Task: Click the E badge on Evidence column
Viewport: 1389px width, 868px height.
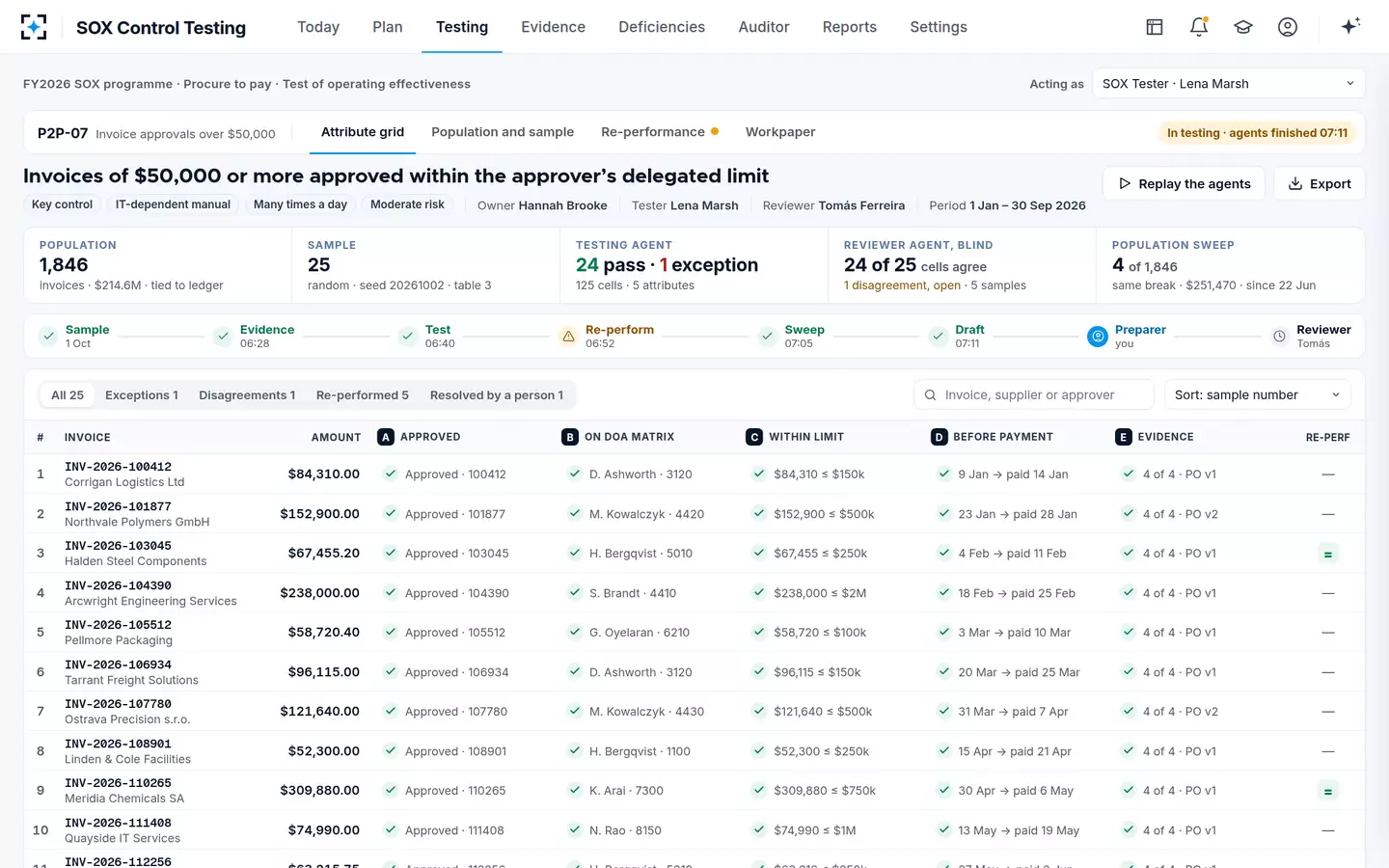Action: pyautogui.click(x=1123, y=437)
